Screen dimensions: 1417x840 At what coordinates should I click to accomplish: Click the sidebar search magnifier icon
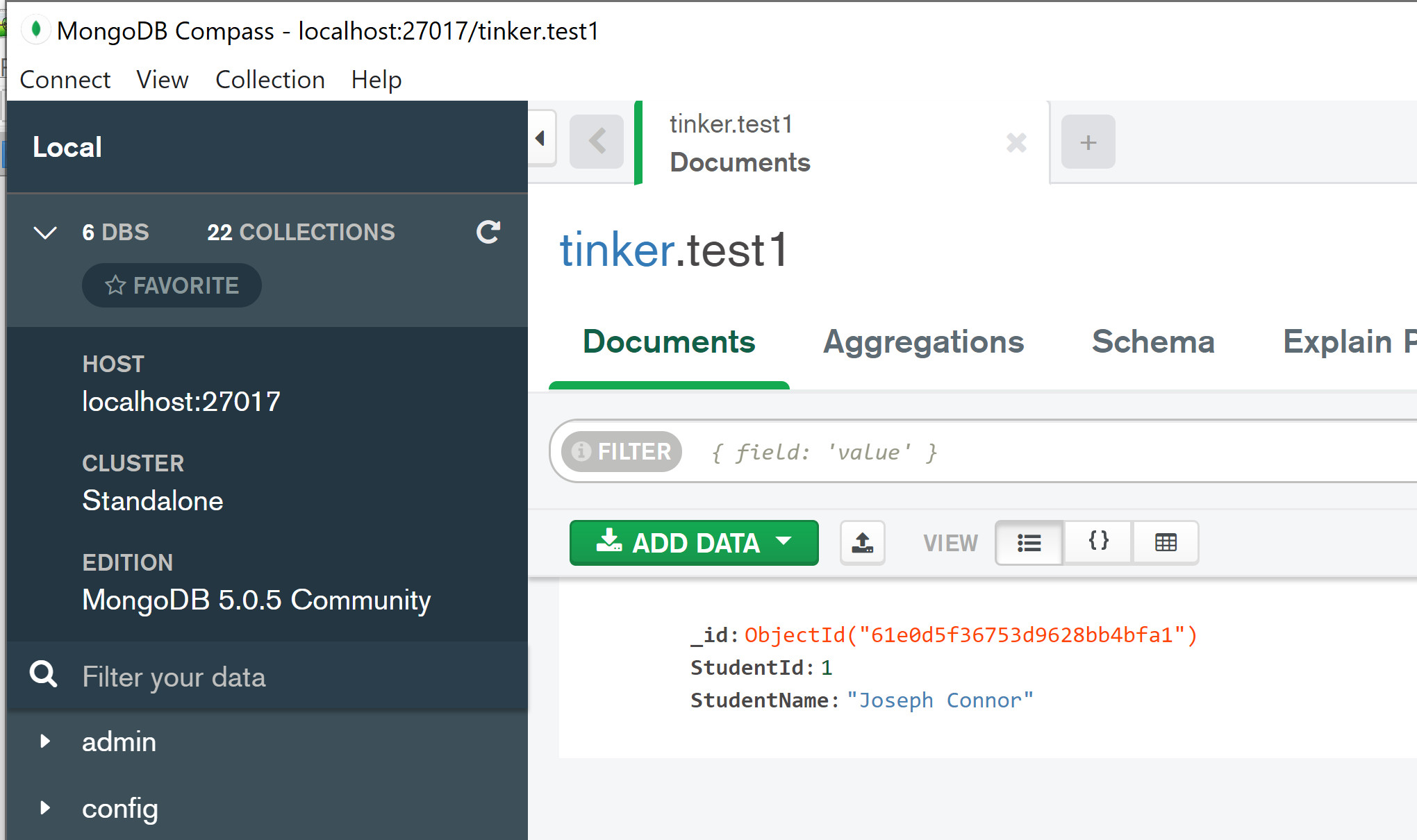pyautogui.click(x=43, y=675)
